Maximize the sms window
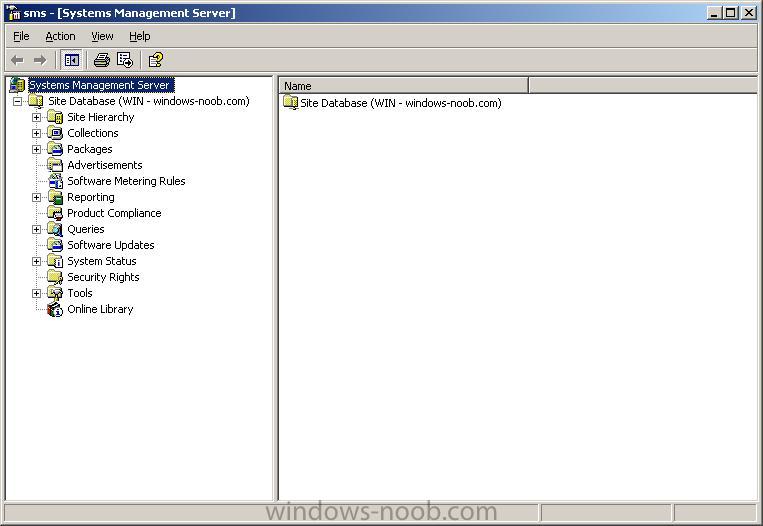763x526 pixels. pyautogui.click(x=730, y=13)
